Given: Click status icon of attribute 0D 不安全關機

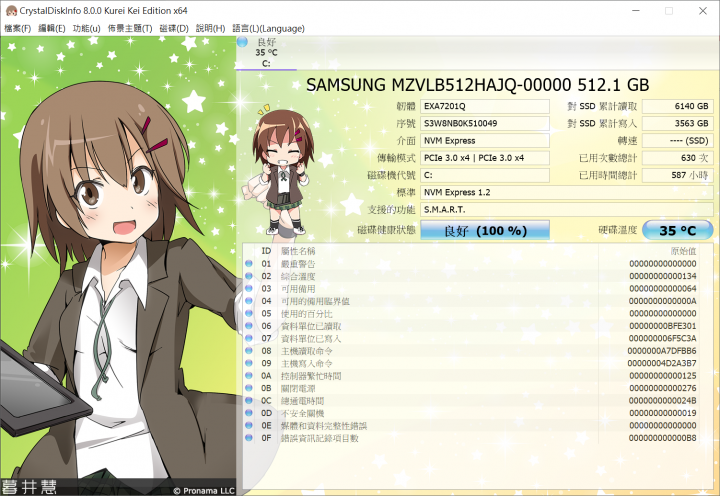Looking at the screenshot, I should click(249, 413).
